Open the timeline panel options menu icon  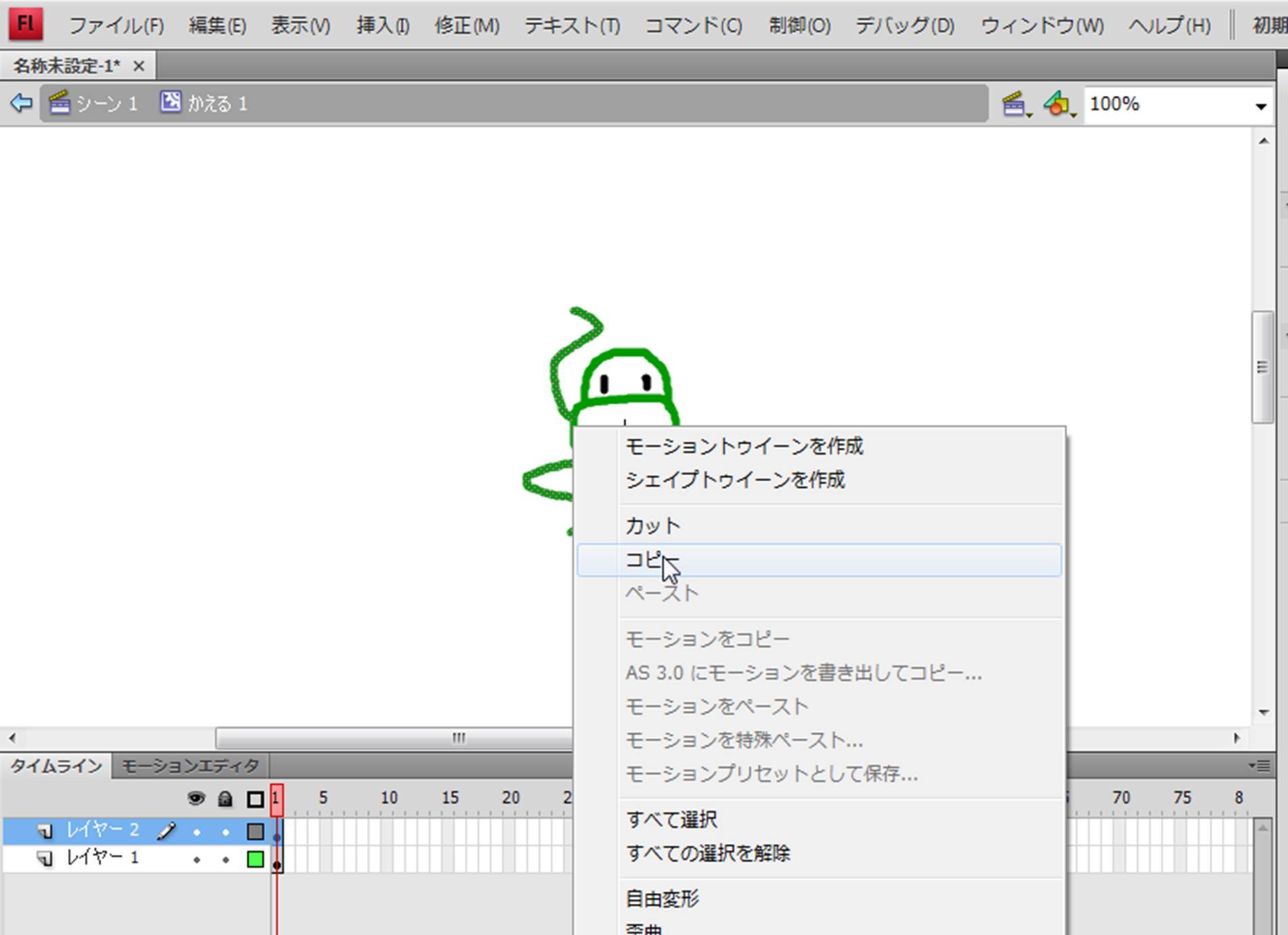click(1260, 766)
